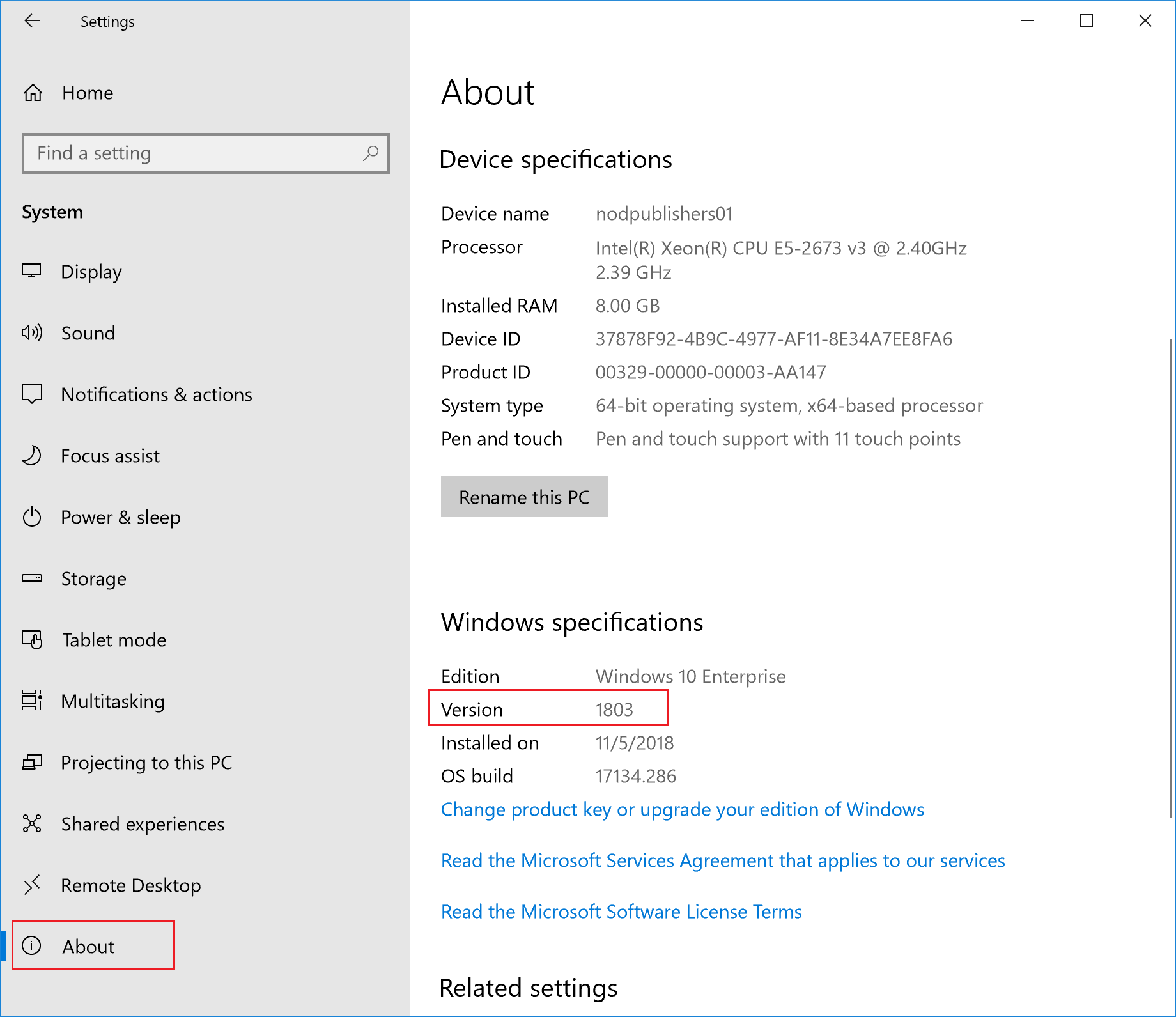Click the Processor value Intel(R) Xeon(R)

click(781, 260)
